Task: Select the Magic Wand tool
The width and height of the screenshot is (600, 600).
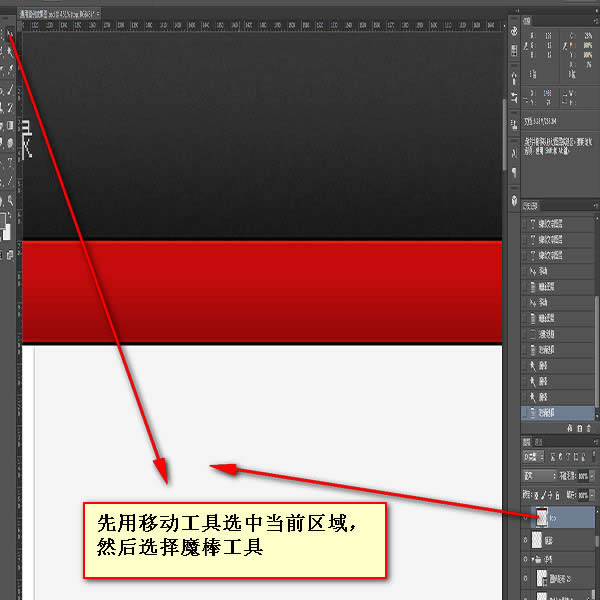Action: [10, 52]
